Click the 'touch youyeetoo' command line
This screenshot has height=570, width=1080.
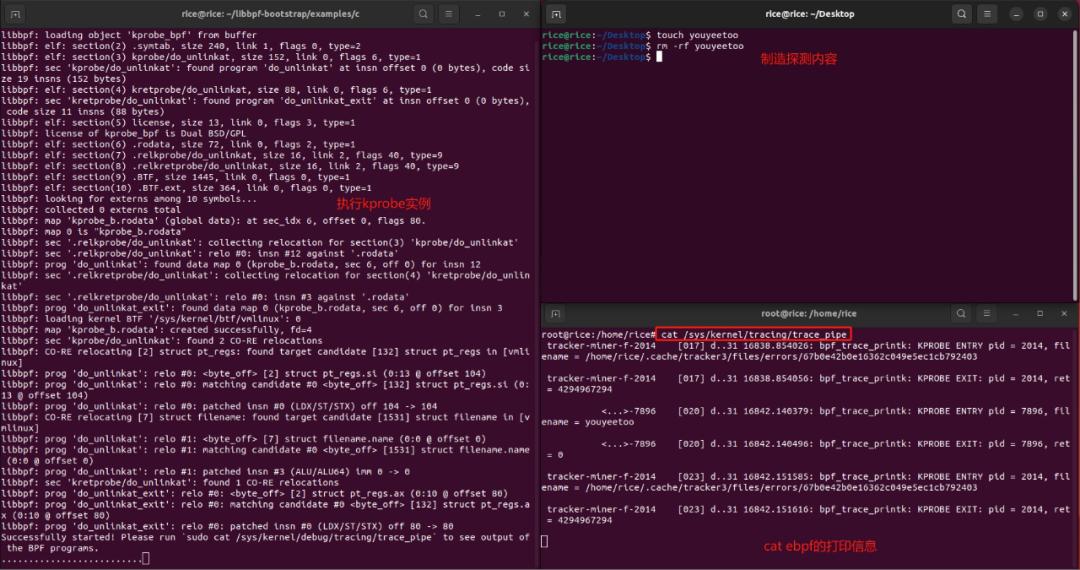[640, 35]
